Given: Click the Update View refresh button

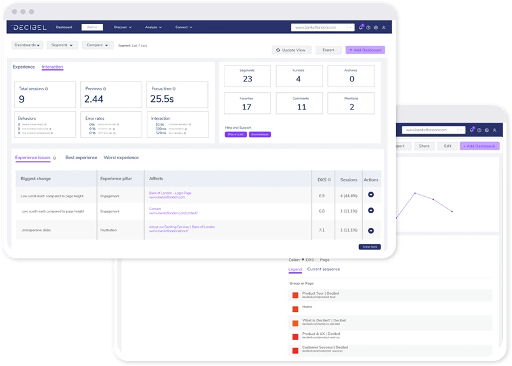Looking at the screenshot, I should click(x=291, y=50).
